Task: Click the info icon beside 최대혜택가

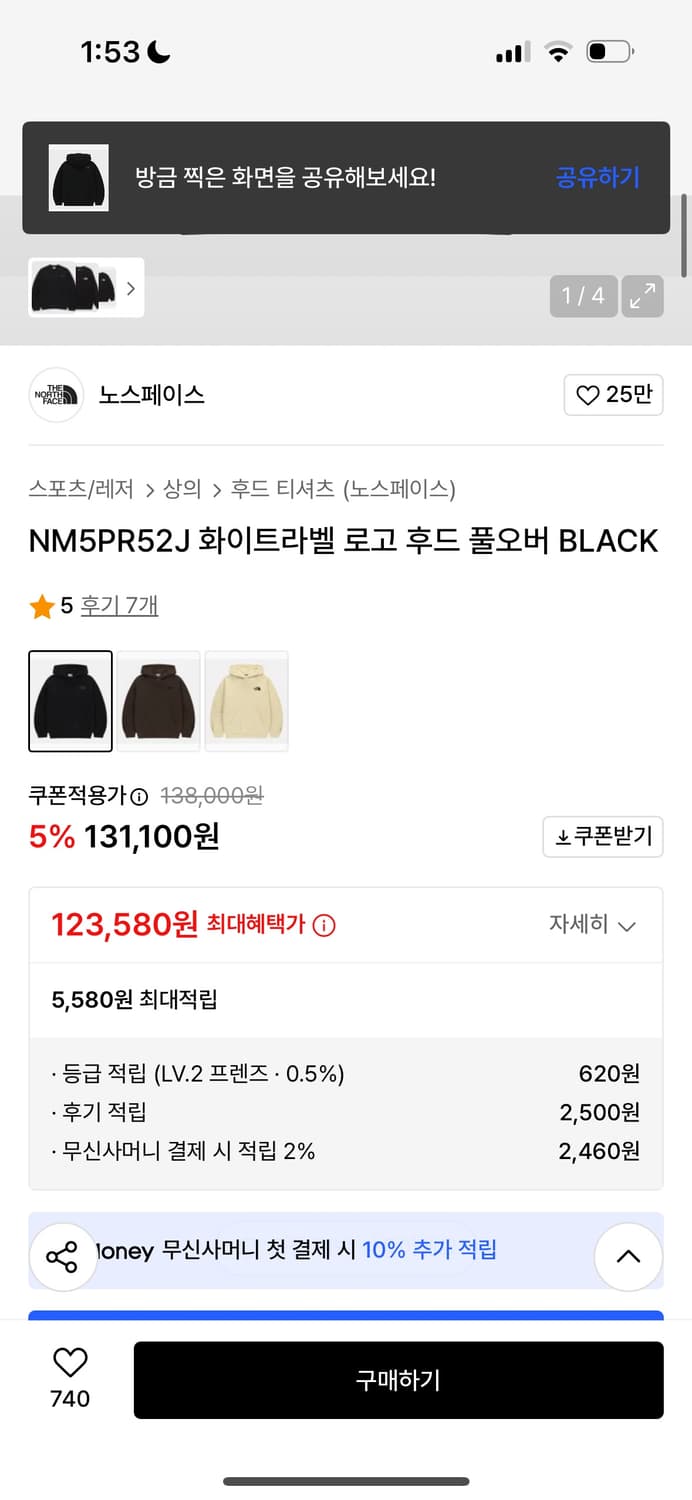Action: coord(322,925)
